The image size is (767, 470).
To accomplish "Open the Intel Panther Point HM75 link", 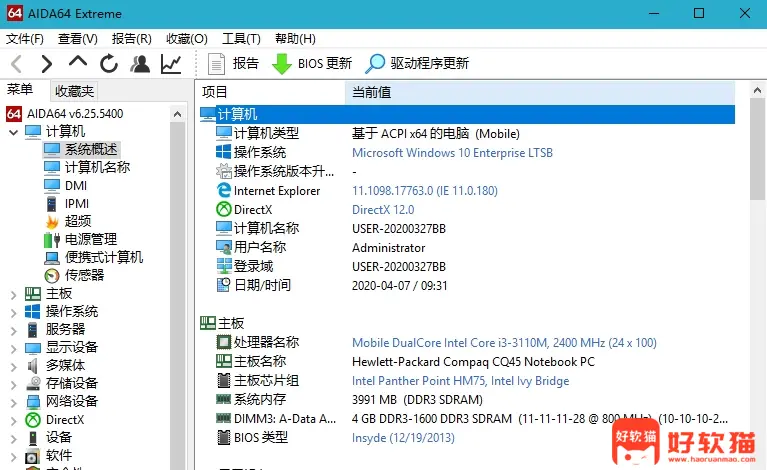I will [460, 381].
